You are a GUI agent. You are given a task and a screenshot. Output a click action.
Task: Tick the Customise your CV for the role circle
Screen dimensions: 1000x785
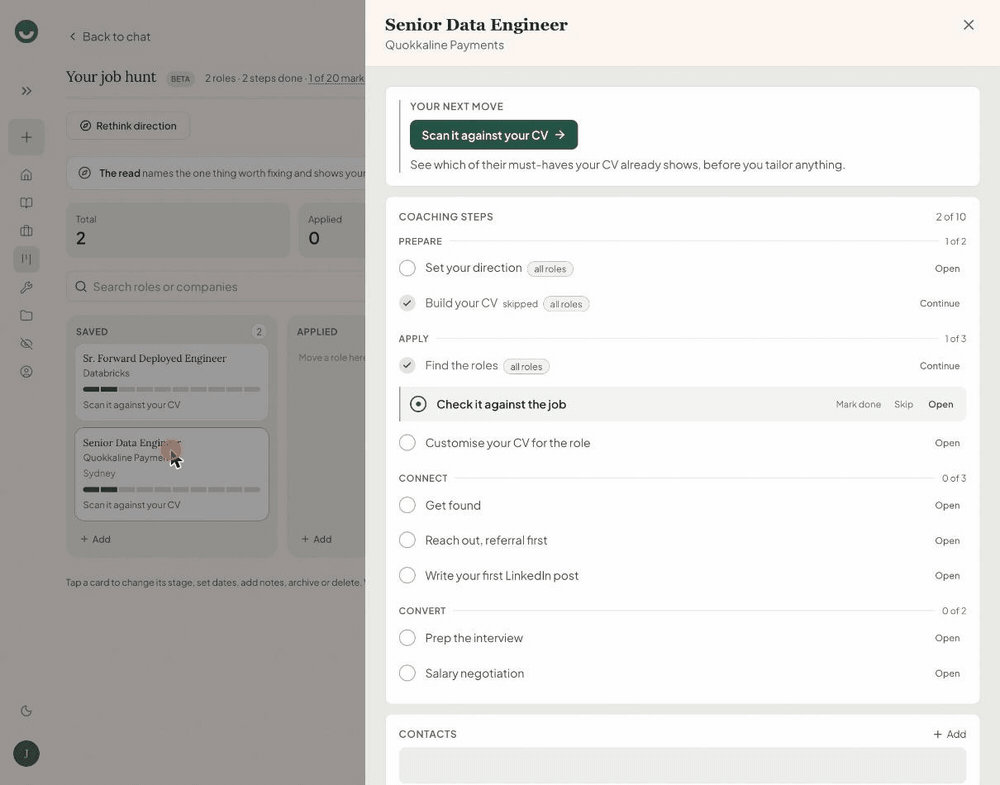click(x=407, y=443)
